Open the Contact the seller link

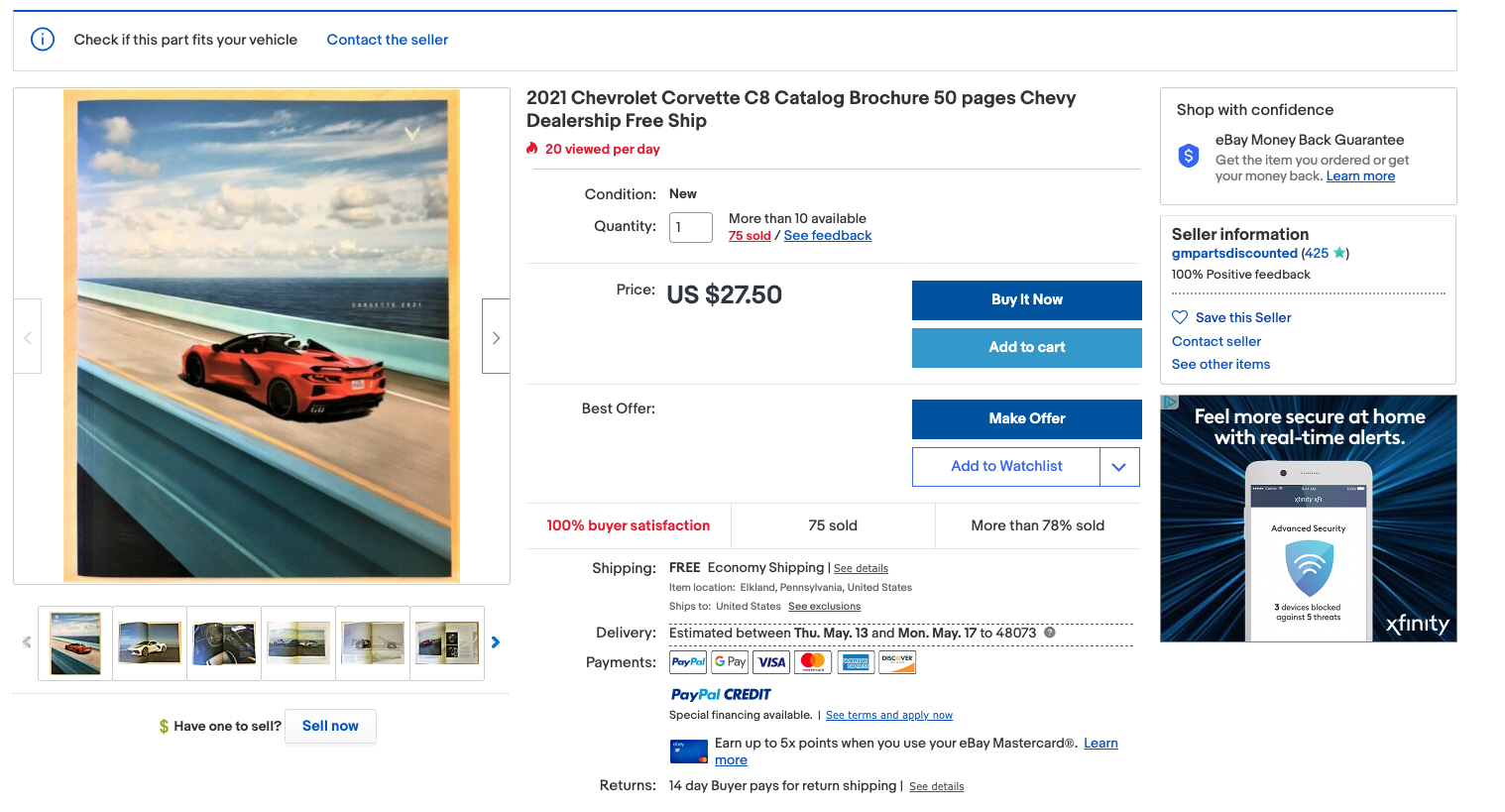(x=387, y=40)
